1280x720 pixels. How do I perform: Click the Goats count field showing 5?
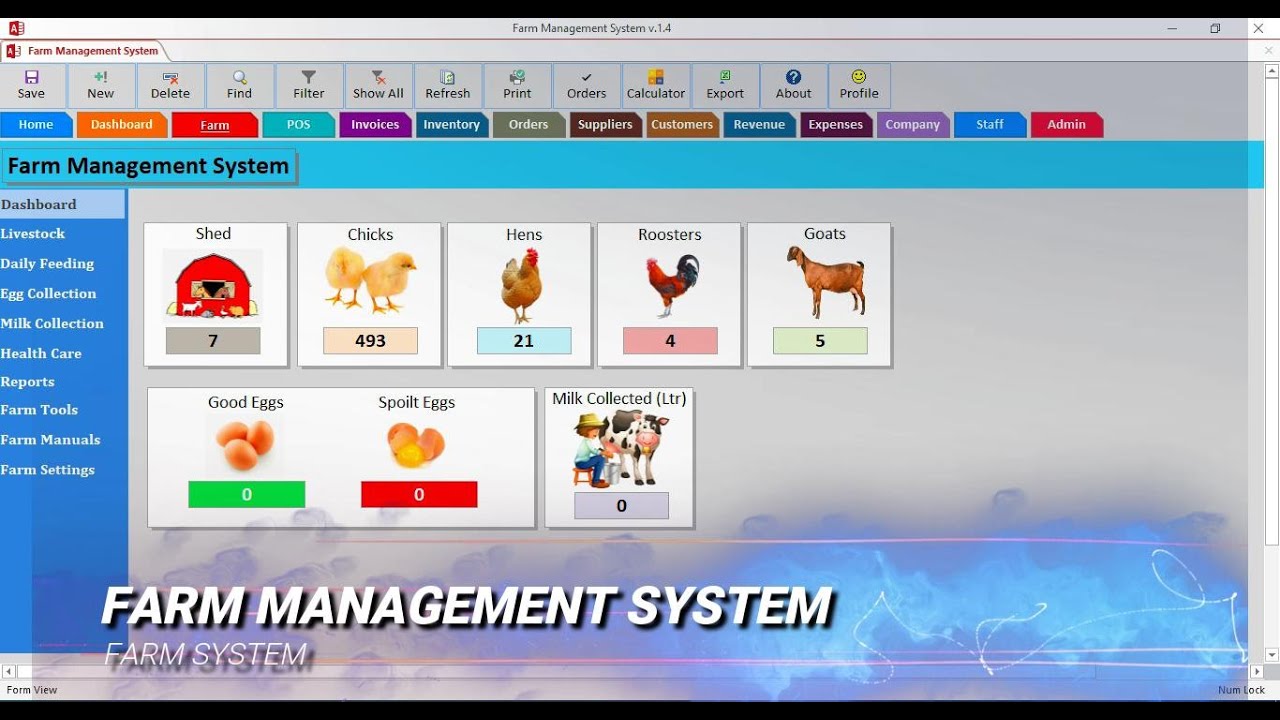pos(820,341)
